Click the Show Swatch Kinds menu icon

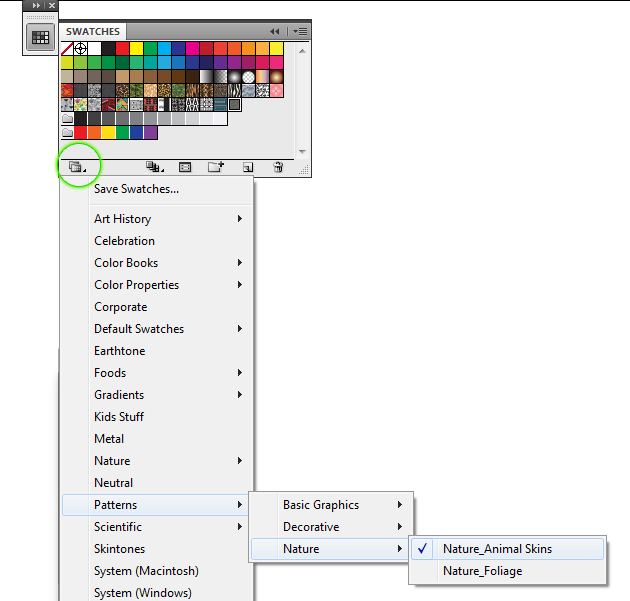click(x=154, y=167)
